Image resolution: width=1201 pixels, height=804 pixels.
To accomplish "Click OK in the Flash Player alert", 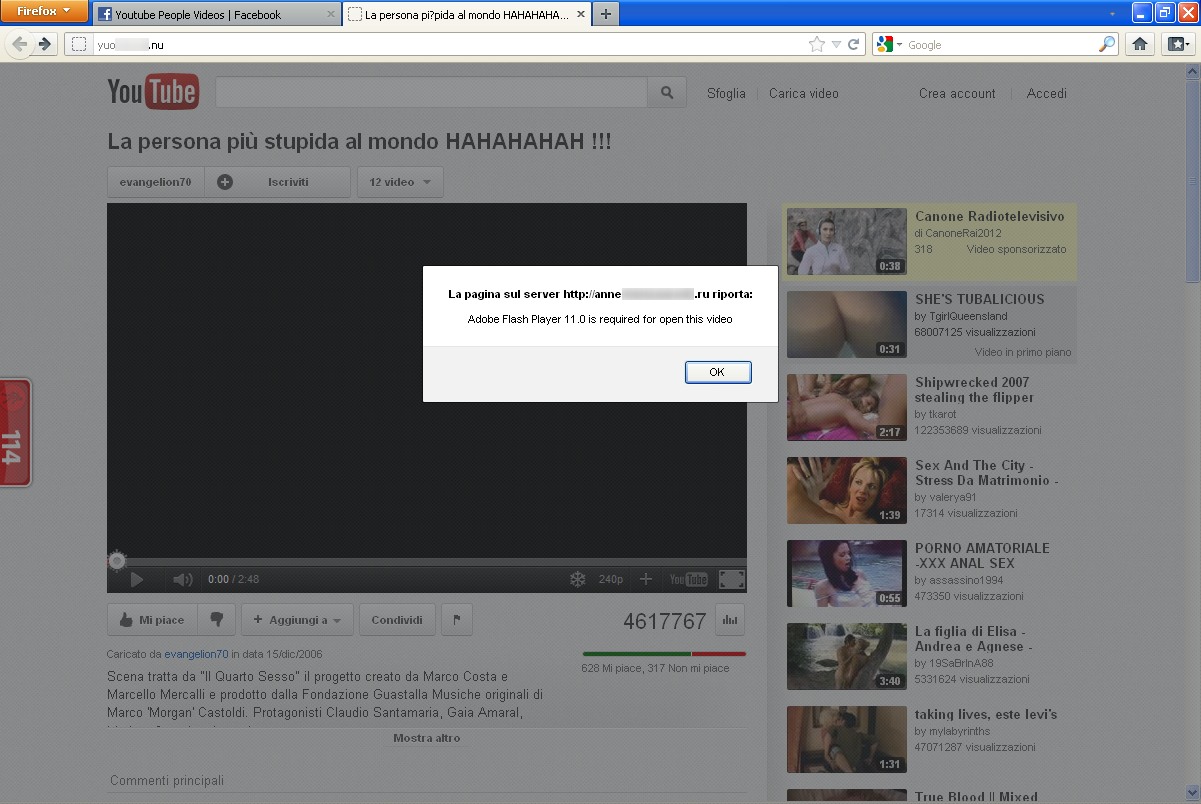I will click(717, 372).
